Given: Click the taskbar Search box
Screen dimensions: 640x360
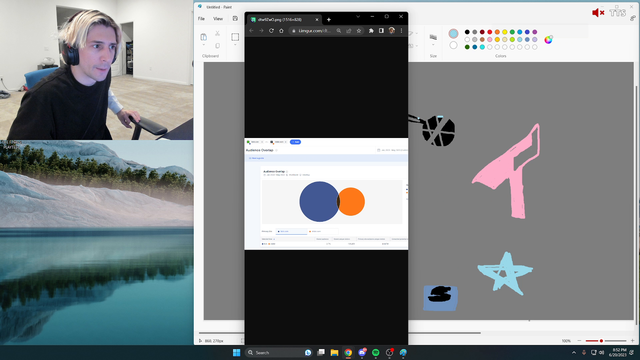Looking at the screenshot, I should (x=279, y=352).
